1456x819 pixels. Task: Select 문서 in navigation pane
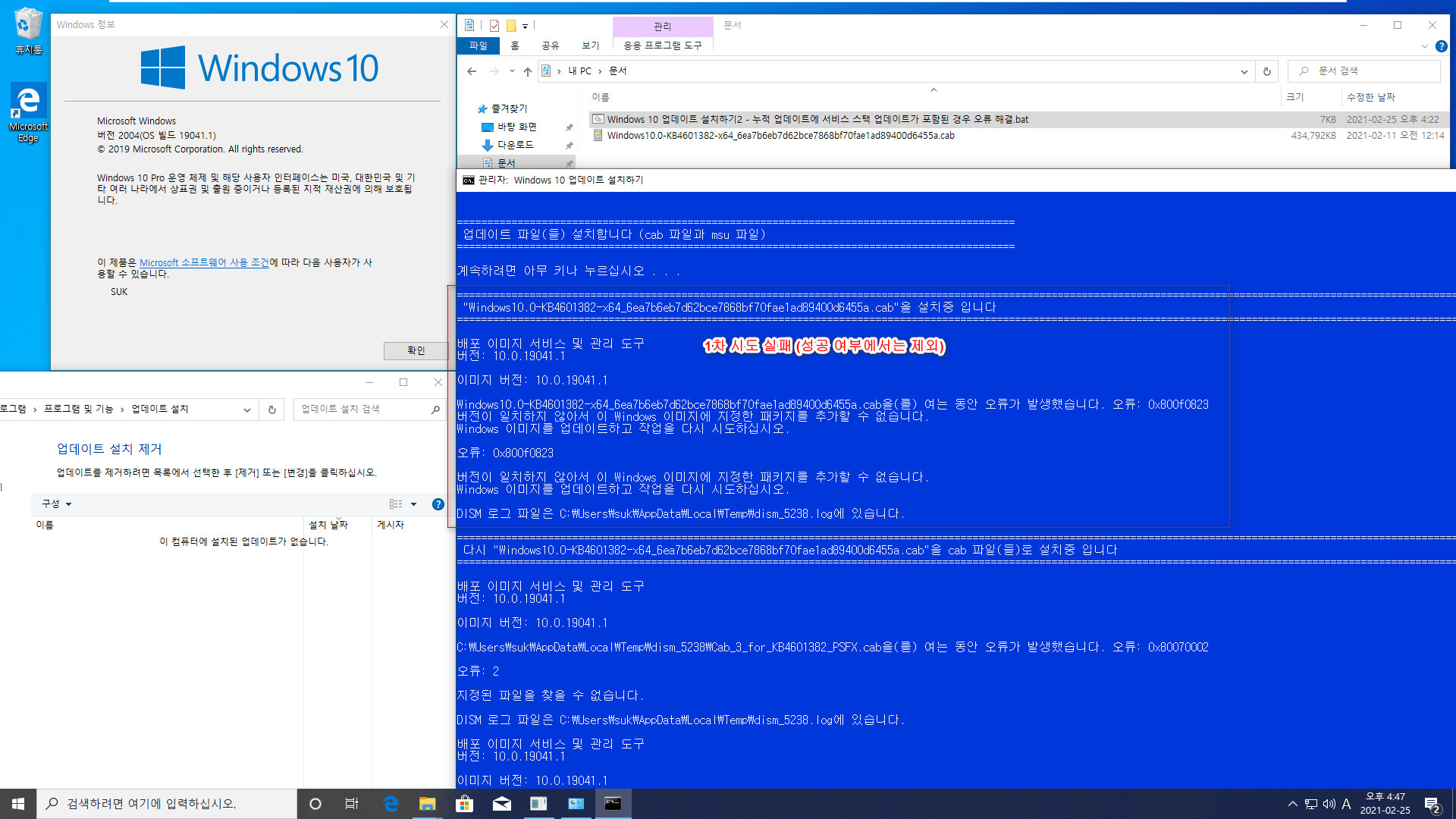[506, 163]
